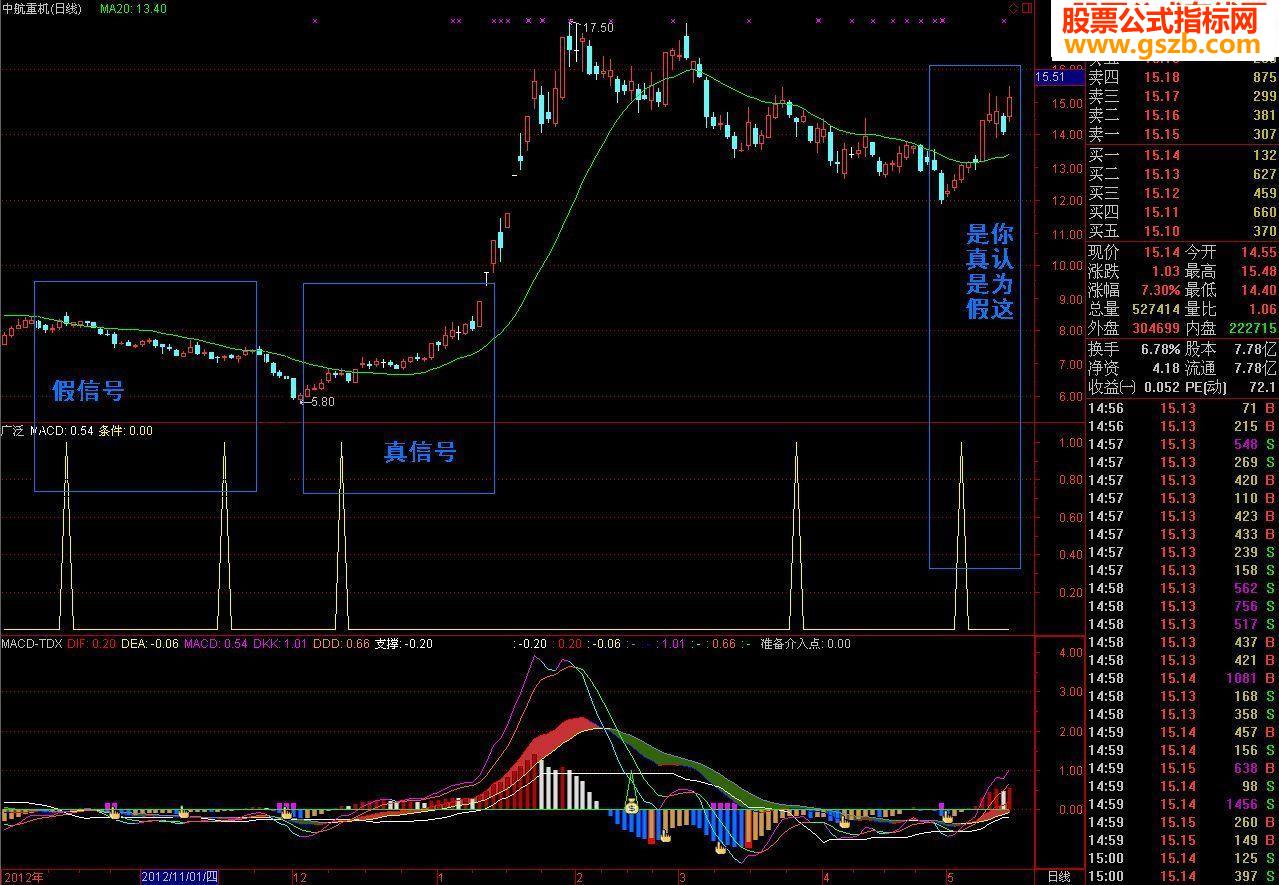Click the 14:56 tick row with volume 71
The height and width of the screenshot is (885, 1279).
[1183, 408]
